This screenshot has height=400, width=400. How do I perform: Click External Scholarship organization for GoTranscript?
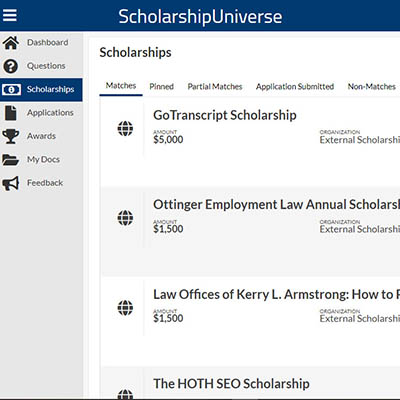[360, 140]
